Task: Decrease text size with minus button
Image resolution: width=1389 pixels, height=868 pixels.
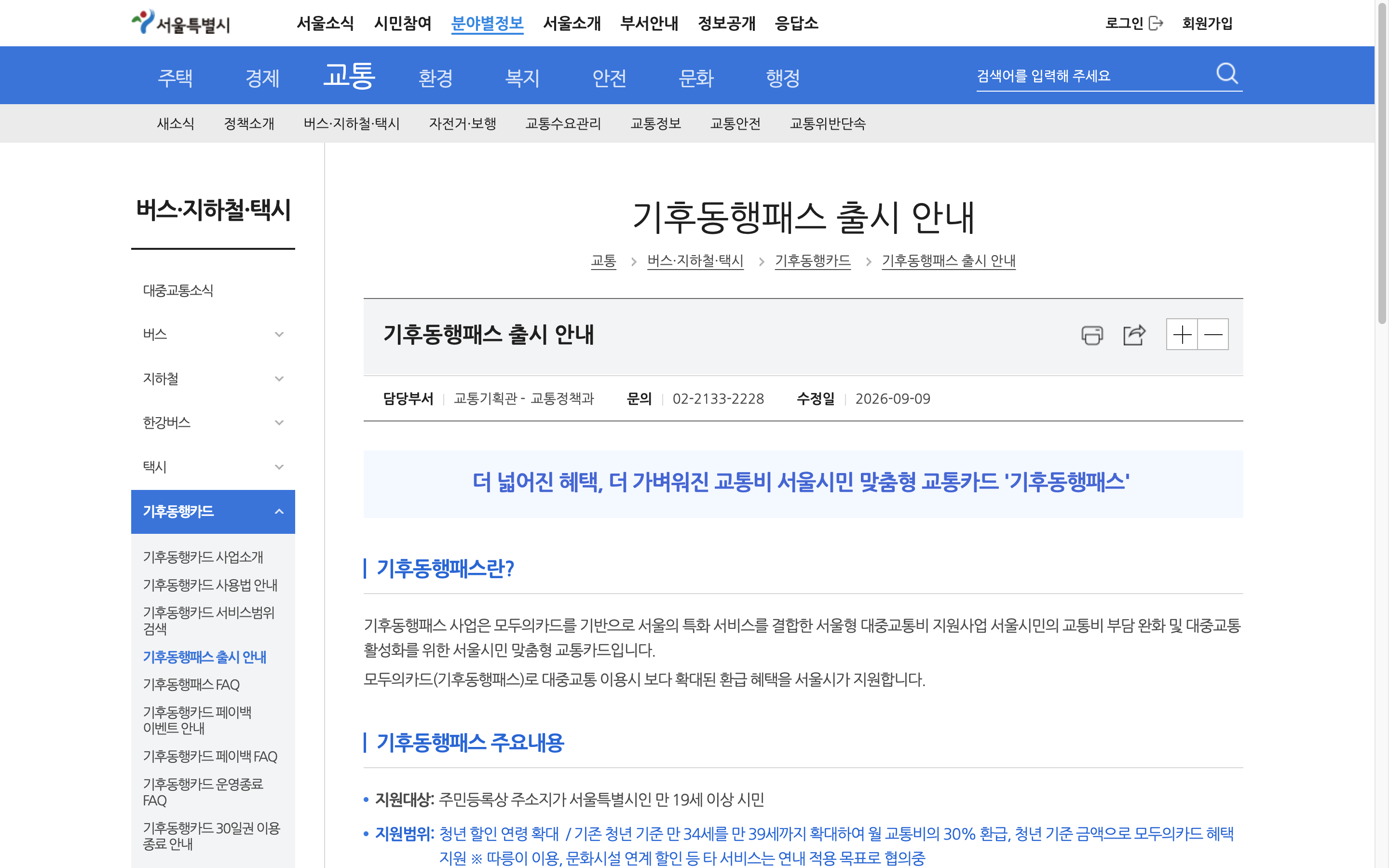Action: tap(1213, 335)
